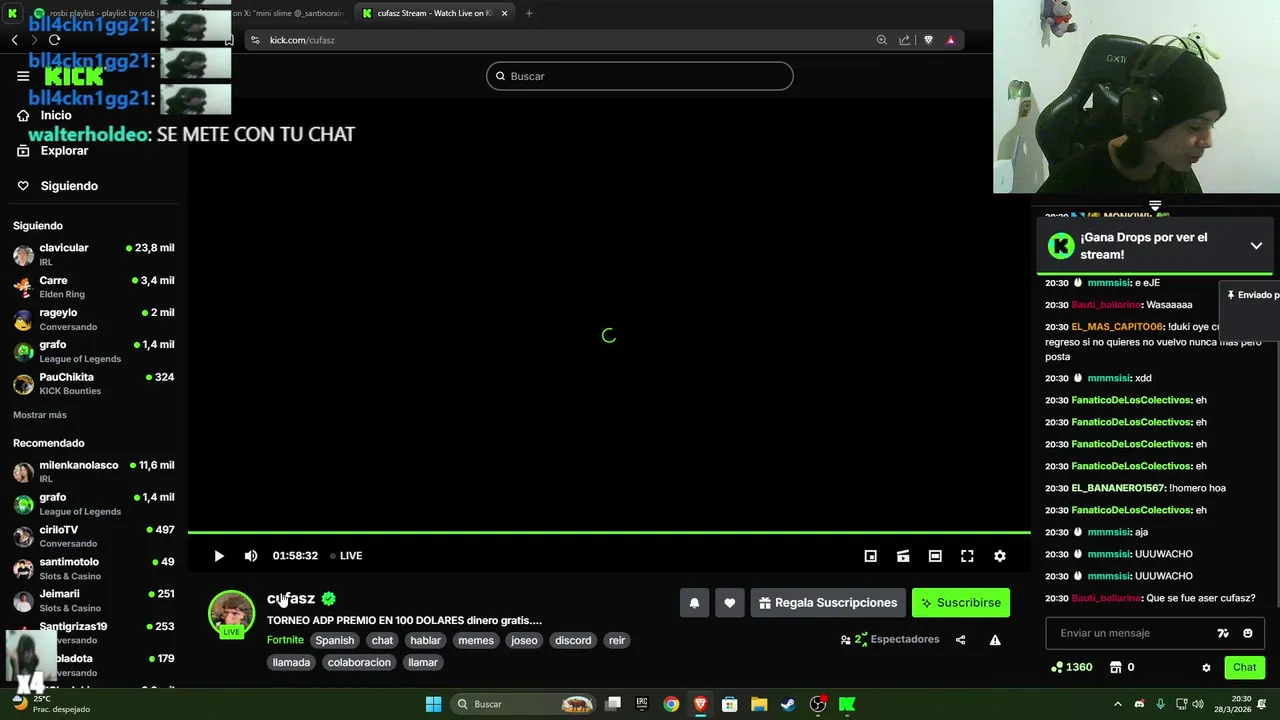Jump to LIVE indicator in player
The image size is (1280, 720).
[x=346, y=556]
